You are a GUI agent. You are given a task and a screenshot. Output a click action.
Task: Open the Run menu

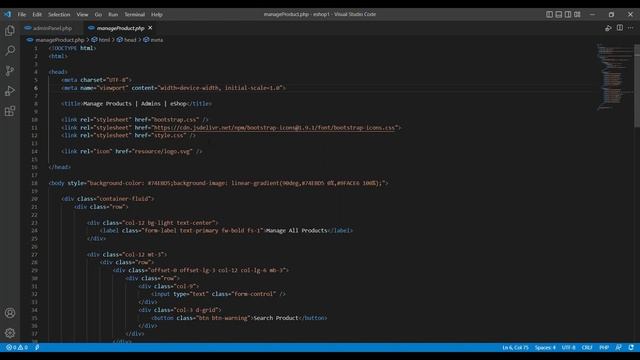[113, 14]
